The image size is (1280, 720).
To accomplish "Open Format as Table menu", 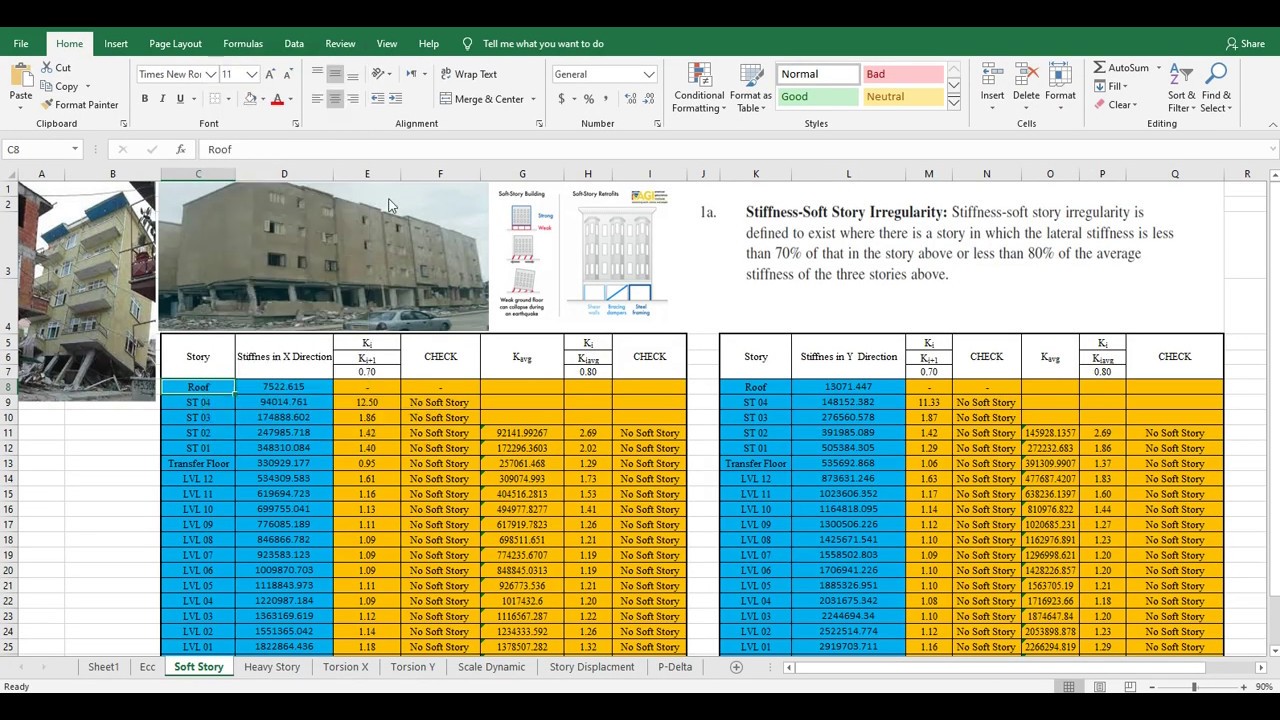I will click(x=751, y=89).
